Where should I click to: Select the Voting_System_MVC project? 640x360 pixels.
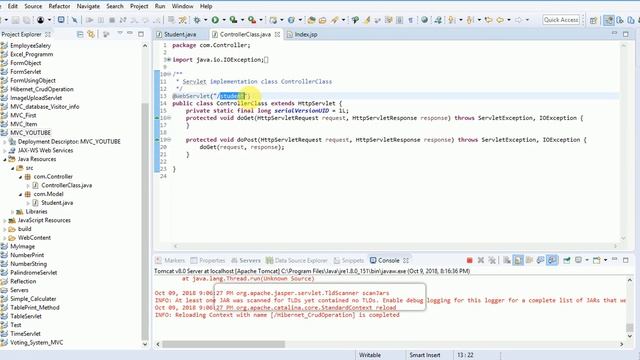point(36,342)
